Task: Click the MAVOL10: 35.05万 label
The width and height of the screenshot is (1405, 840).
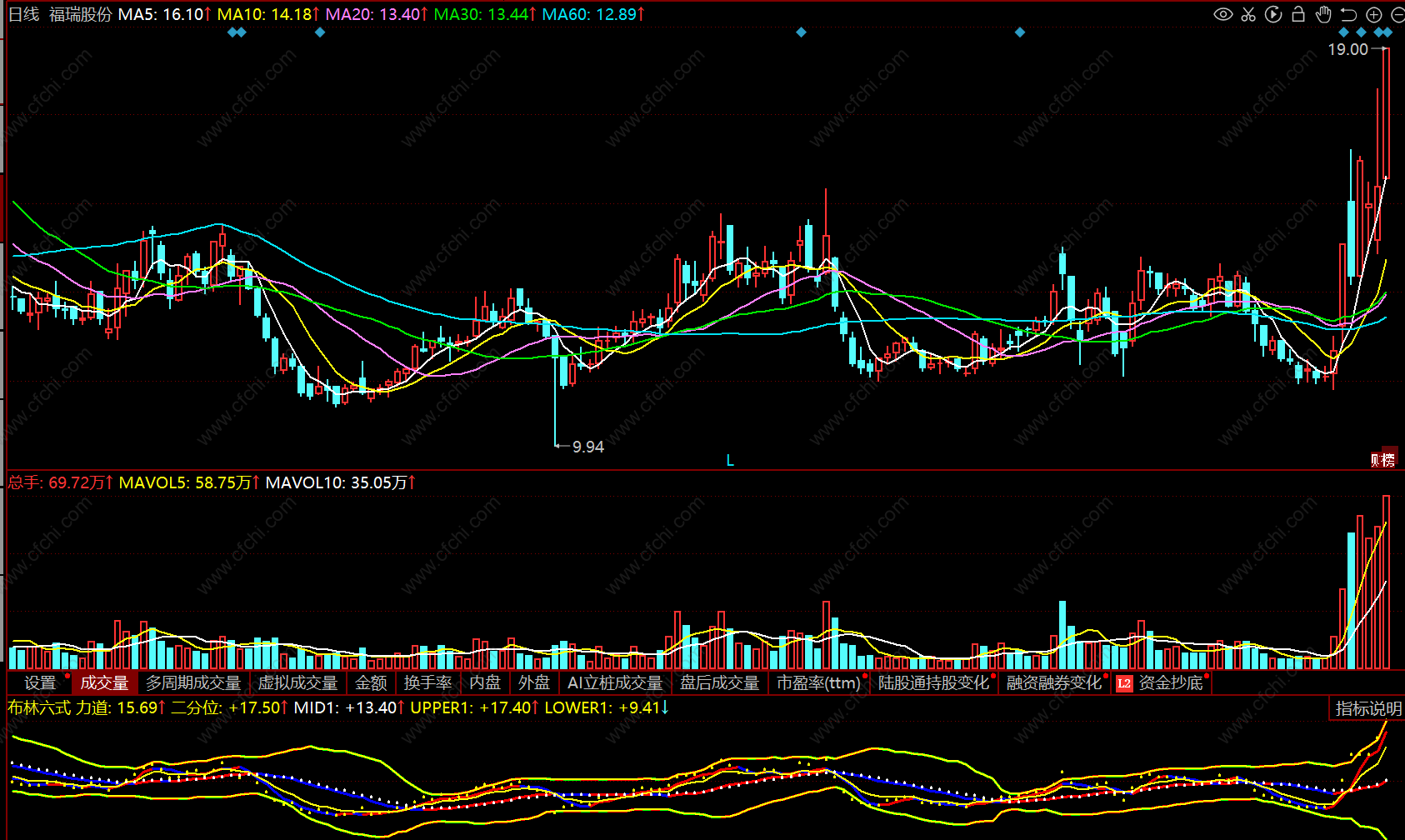Action: click(341, 482)
